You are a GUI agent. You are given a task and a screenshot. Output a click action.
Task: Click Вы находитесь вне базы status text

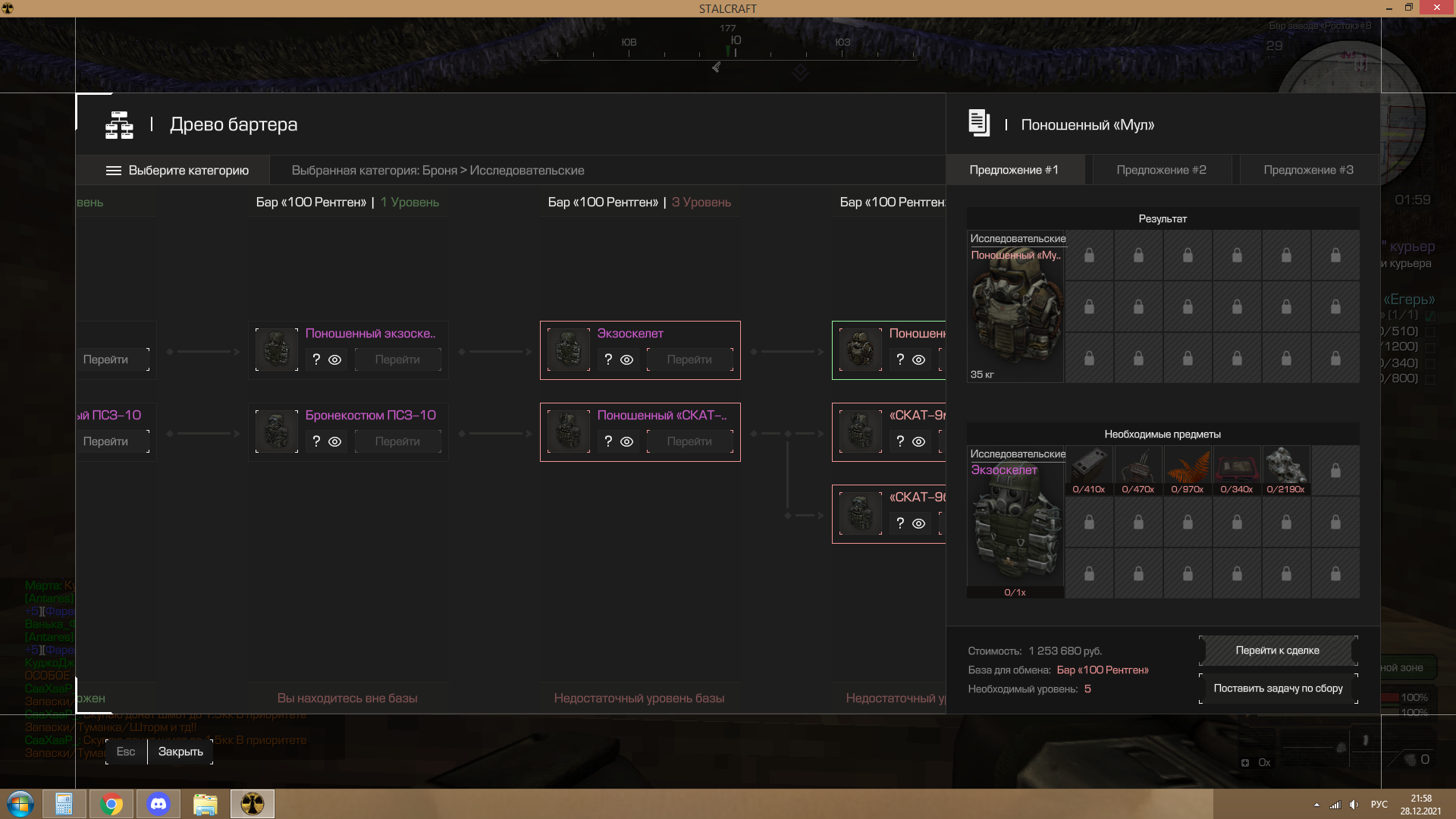click(347, 698)
